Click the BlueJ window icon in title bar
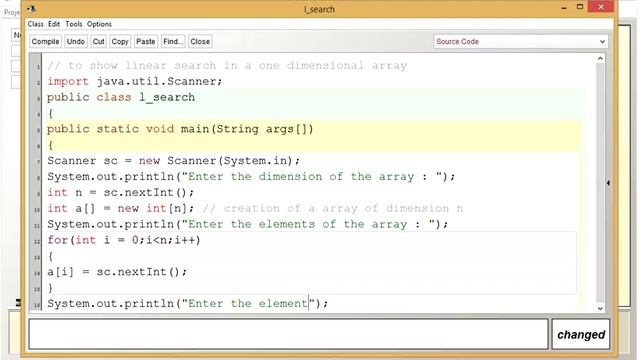The image size is (640, 360). 31,8
